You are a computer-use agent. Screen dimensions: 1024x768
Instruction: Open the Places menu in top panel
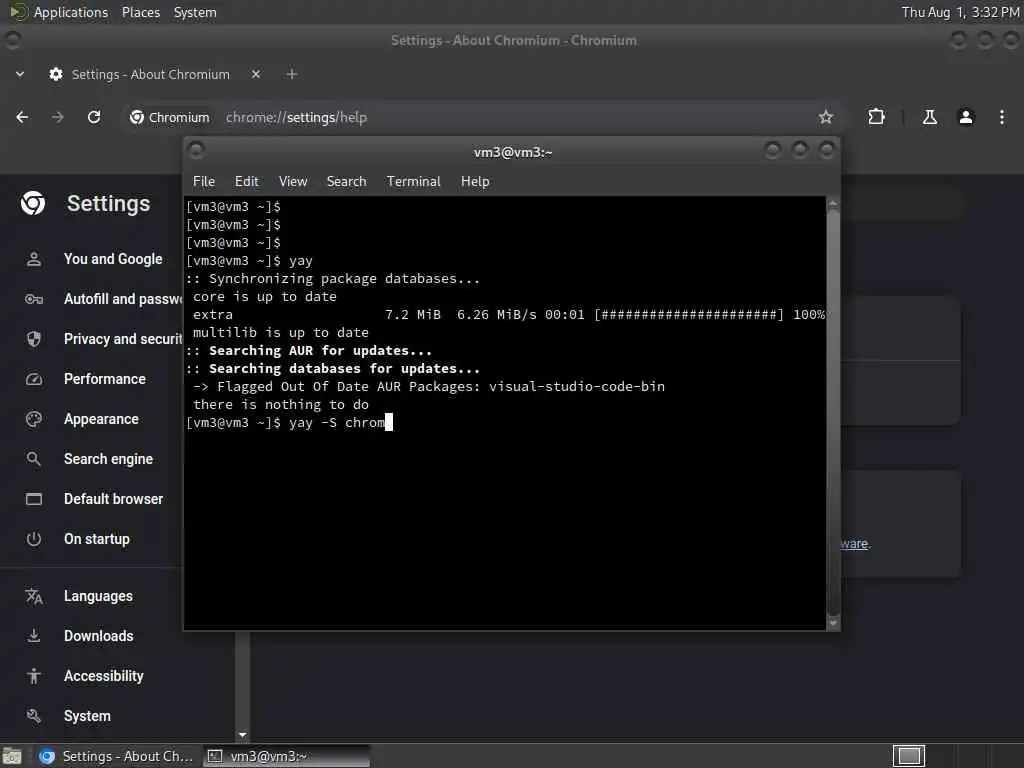140,12
